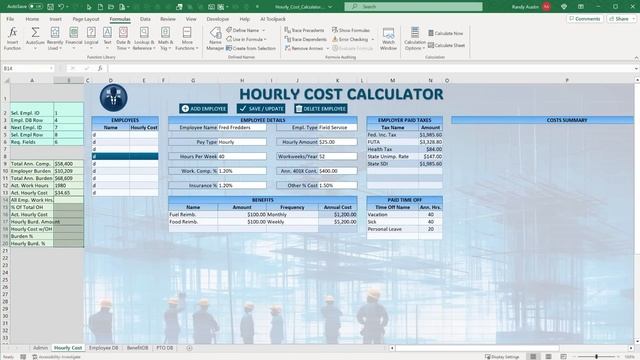Click the ADD EMPLOYEE button
This screenshot has height=360, width=640.
(x=203, y=109)
